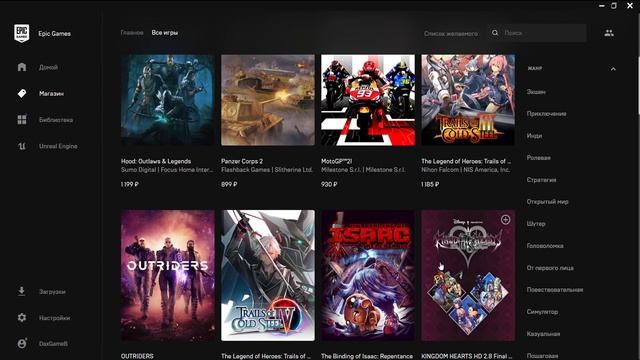Image resolution: width=640 pixels, height=360 pixels.
Task: Click the search magnifier icon
Action: [495, 33]
